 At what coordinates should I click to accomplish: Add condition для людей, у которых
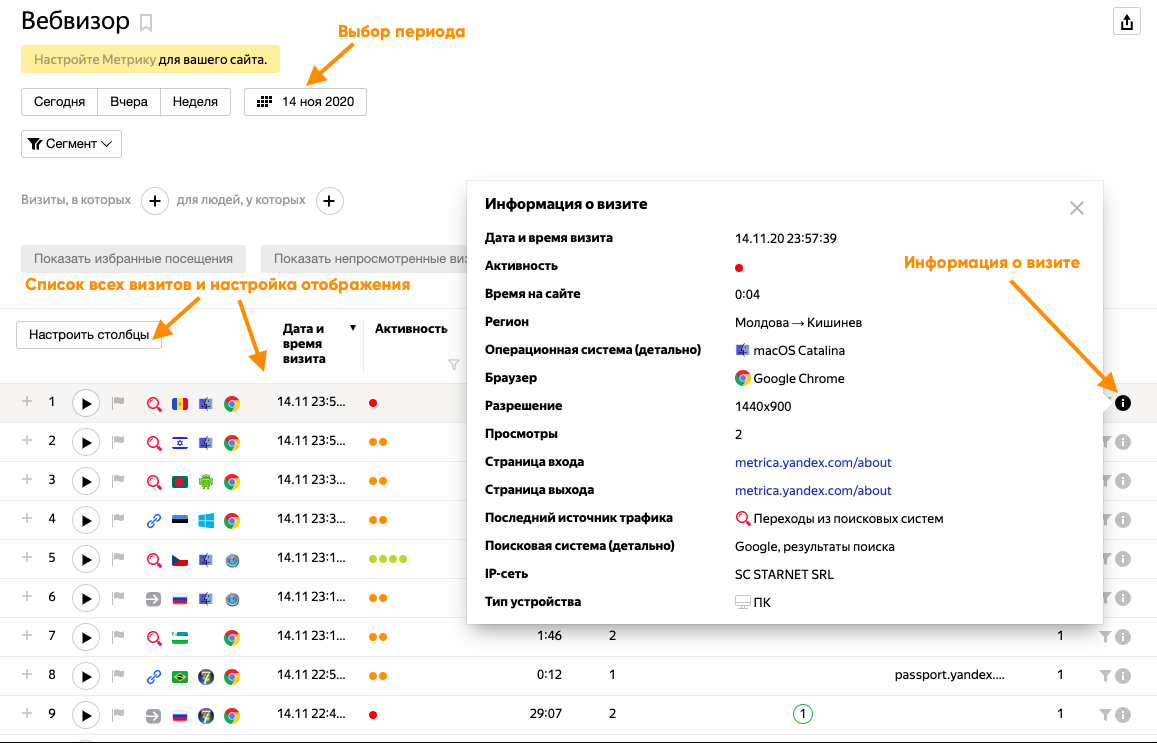pos(329,201)
